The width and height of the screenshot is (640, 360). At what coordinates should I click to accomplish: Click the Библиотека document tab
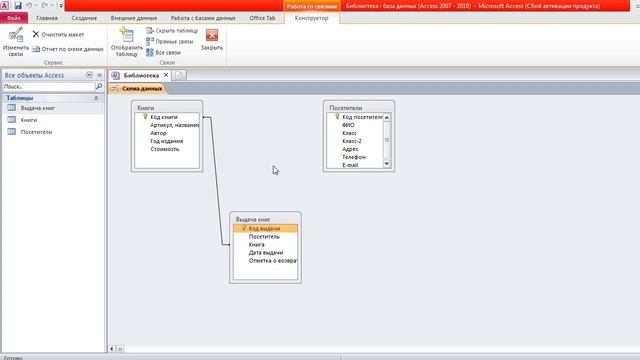coord(141,76)
